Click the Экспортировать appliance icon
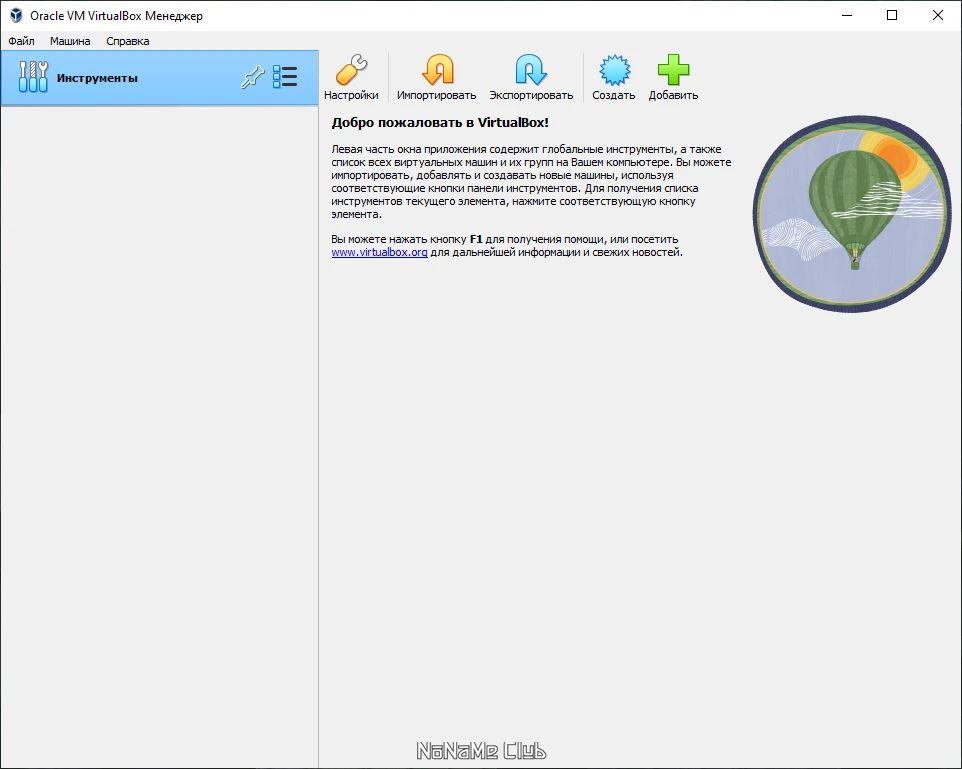962x769 pixels. tap(530, 71)
